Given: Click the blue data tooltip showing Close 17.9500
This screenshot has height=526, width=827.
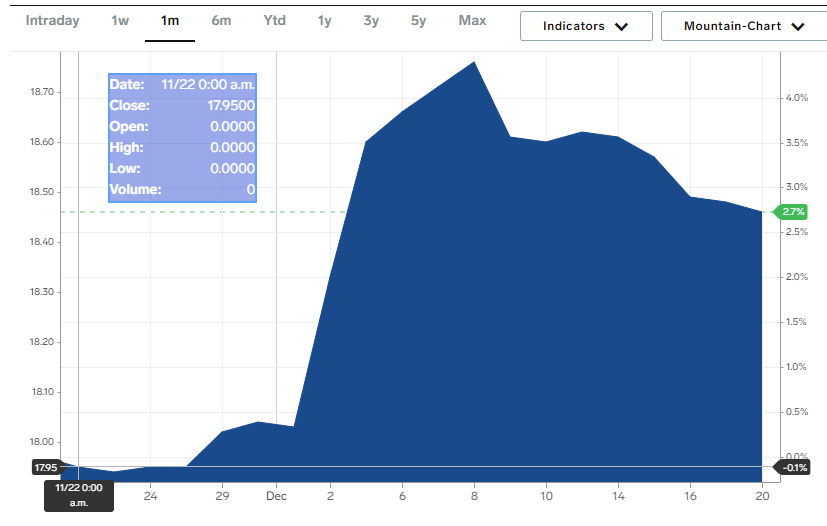Looking at the screenshot, I should coord(182,137).
